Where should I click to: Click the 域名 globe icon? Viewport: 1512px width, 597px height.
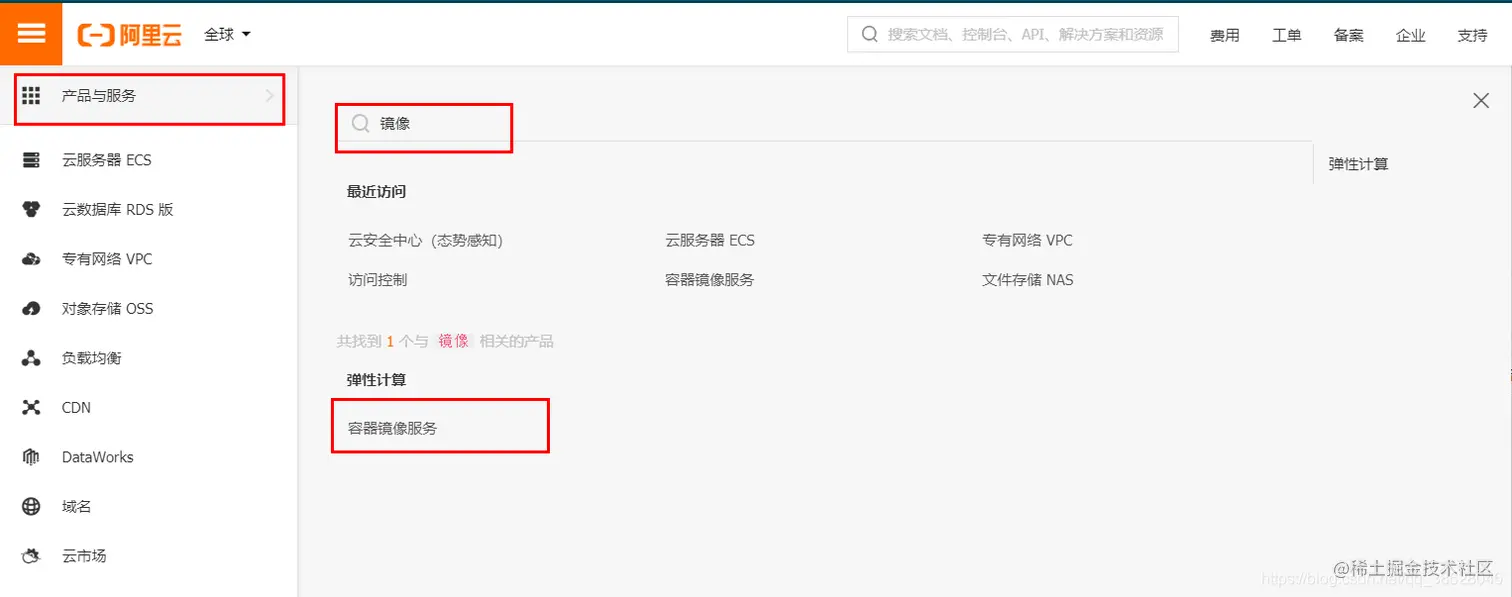coord(31,507)
